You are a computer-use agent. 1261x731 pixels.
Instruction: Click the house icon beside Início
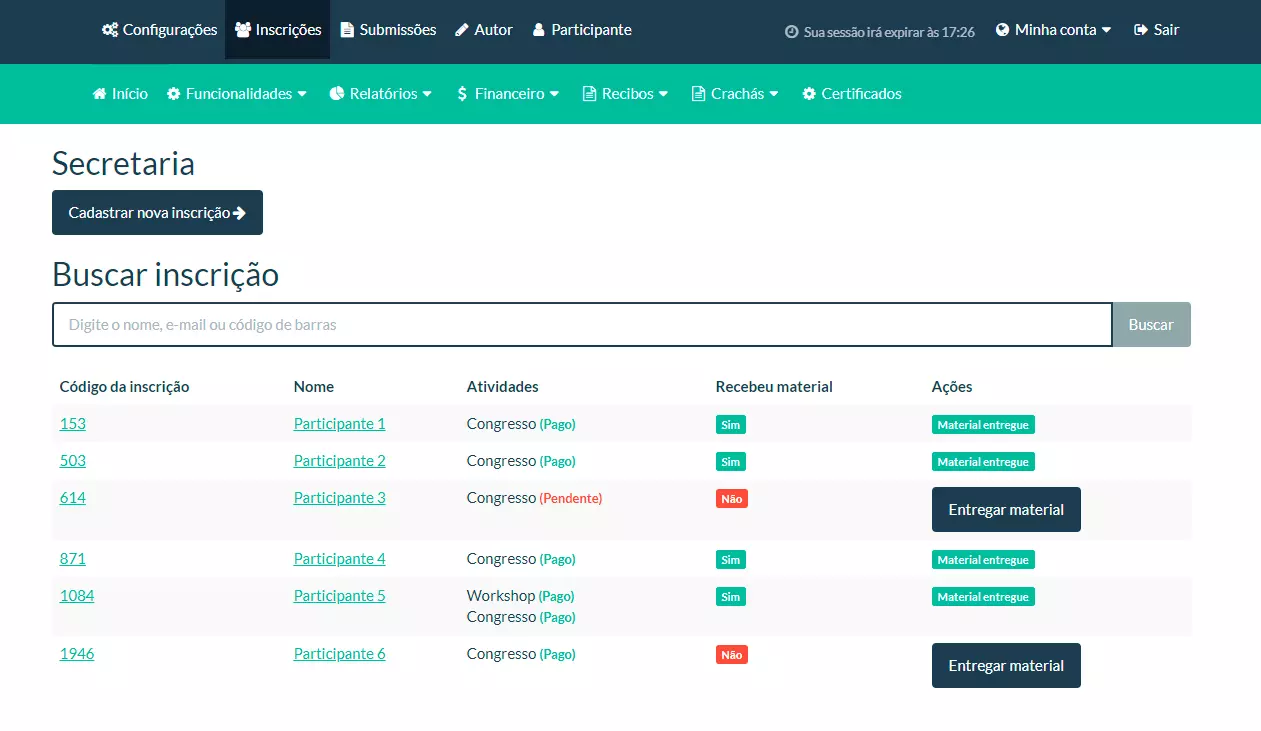[x=99, y=94]
